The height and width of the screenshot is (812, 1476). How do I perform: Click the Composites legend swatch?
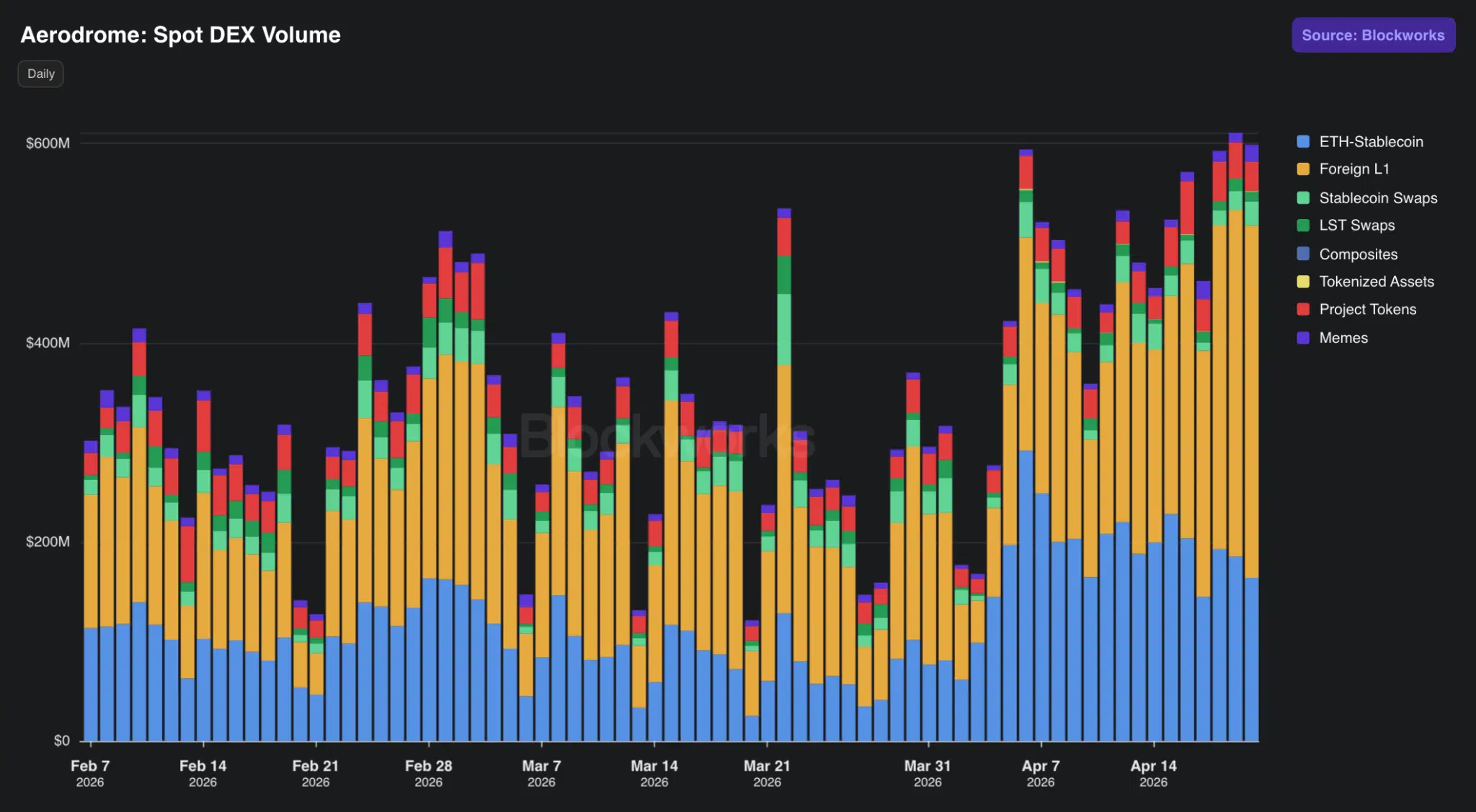[x=1303, y=254]
